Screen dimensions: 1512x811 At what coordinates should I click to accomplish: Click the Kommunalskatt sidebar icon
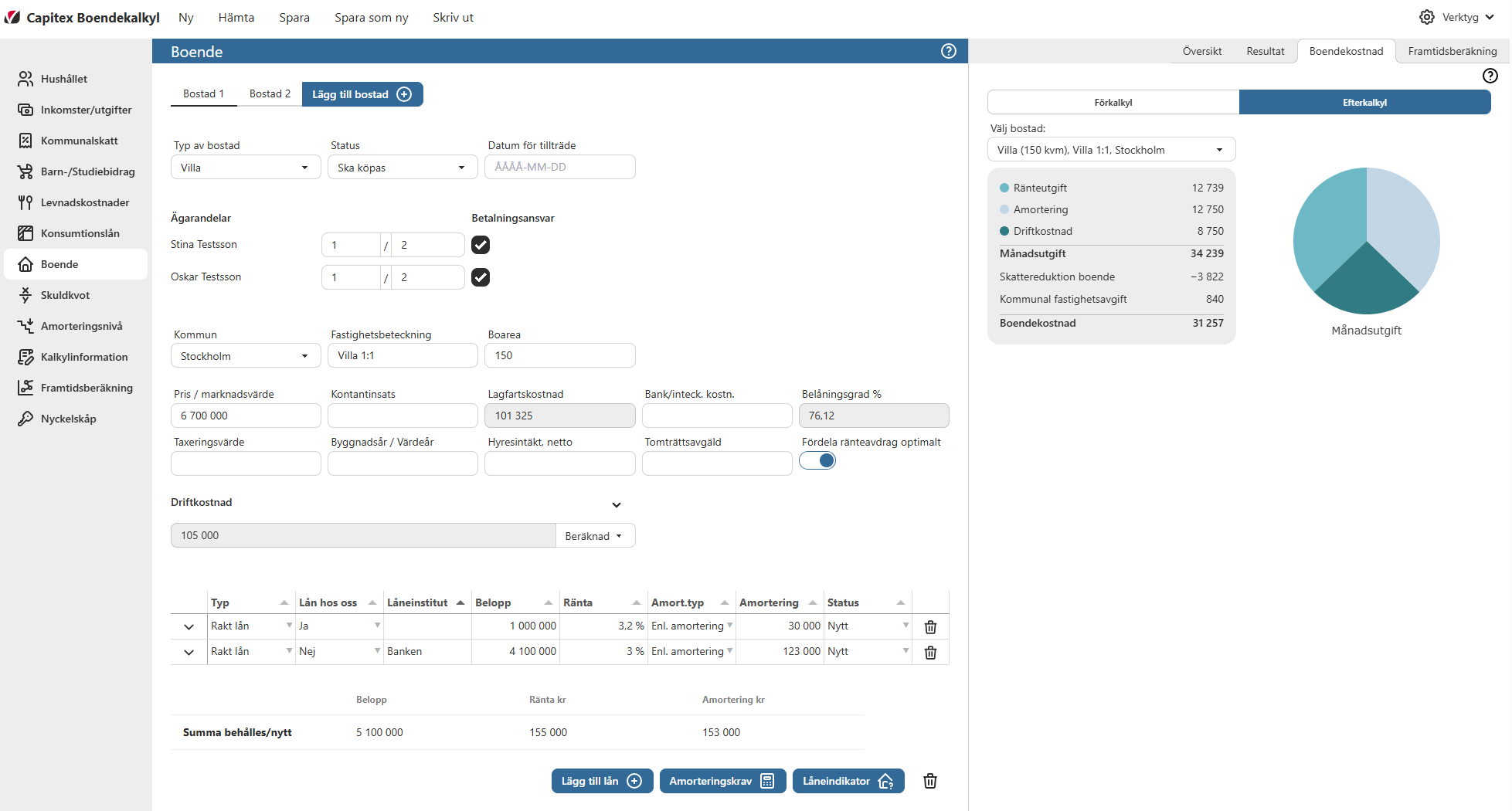(25, 141)
